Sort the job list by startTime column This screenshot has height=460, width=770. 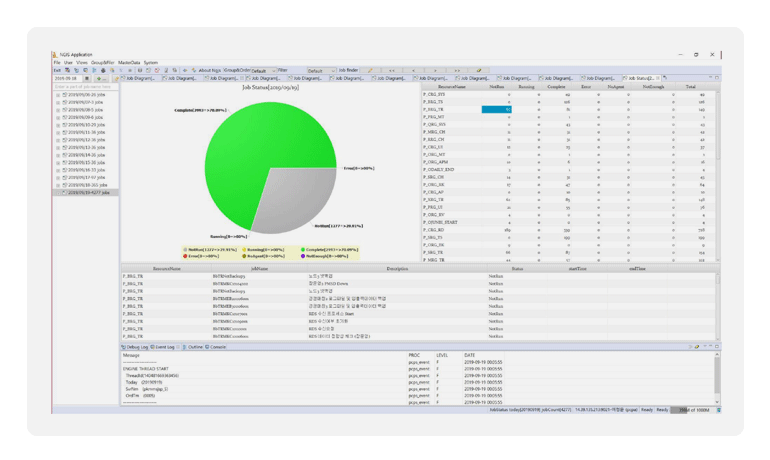577,269
